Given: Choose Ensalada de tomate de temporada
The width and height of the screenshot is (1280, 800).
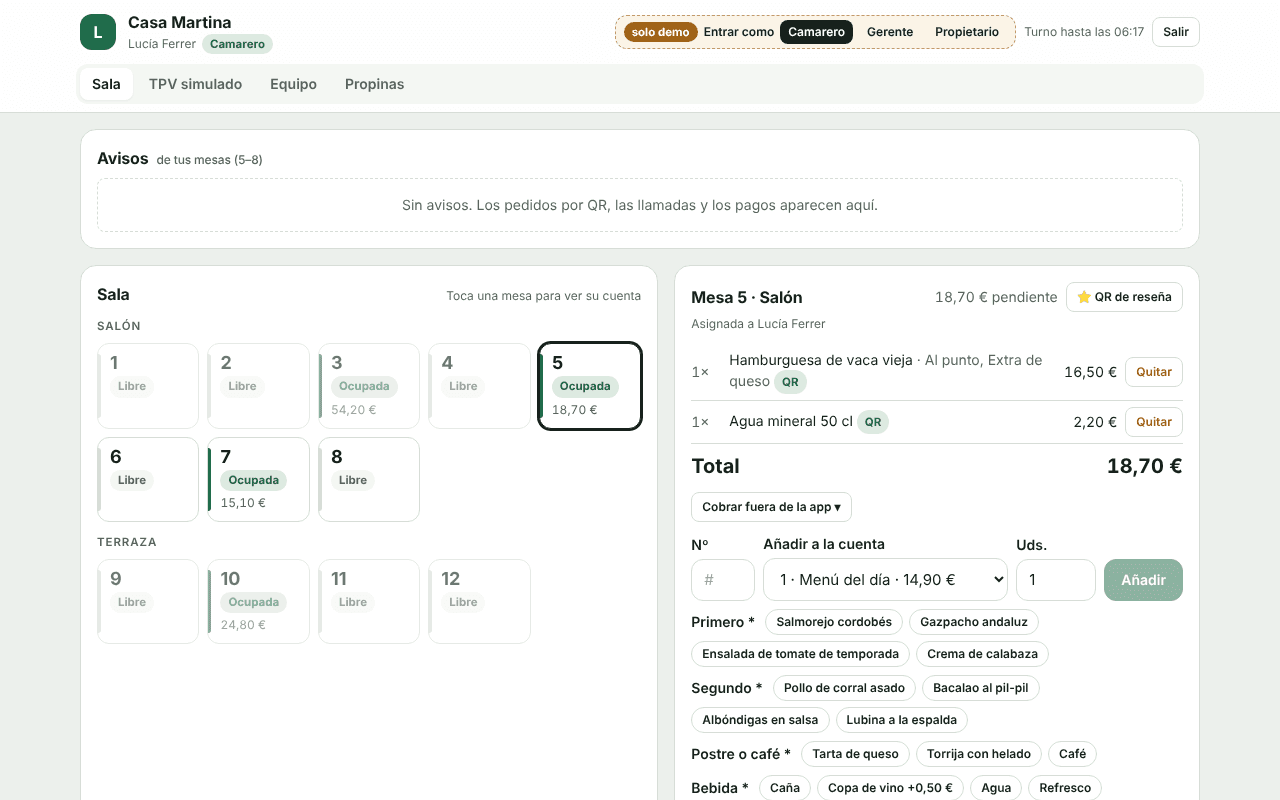Looking at the screenshot, I should tap(800, 654).
